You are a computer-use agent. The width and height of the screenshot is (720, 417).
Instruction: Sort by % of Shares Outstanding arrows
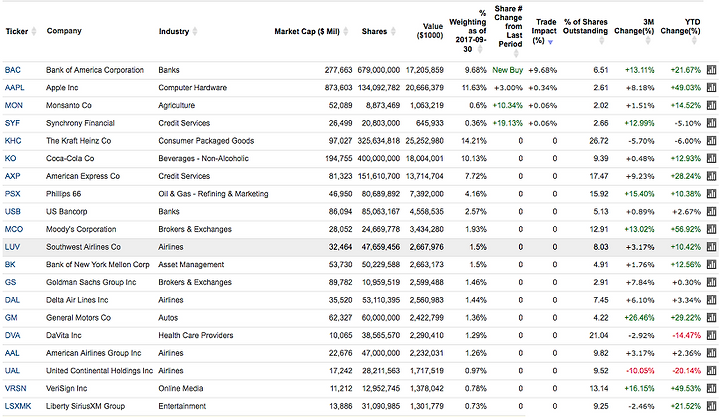[601, 40]
